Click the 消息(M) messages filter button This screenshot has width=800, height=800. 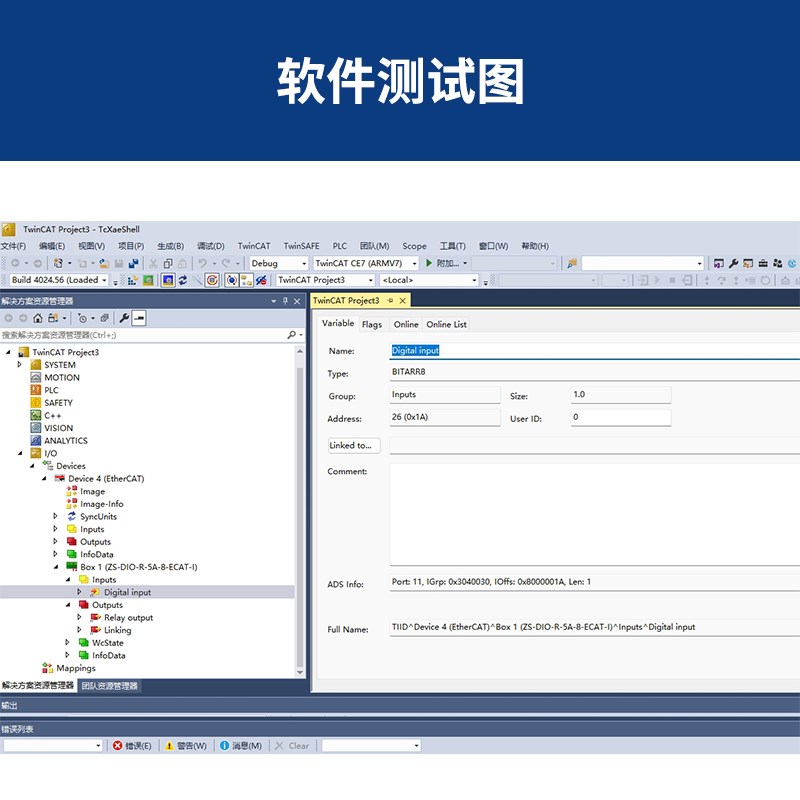240,746
